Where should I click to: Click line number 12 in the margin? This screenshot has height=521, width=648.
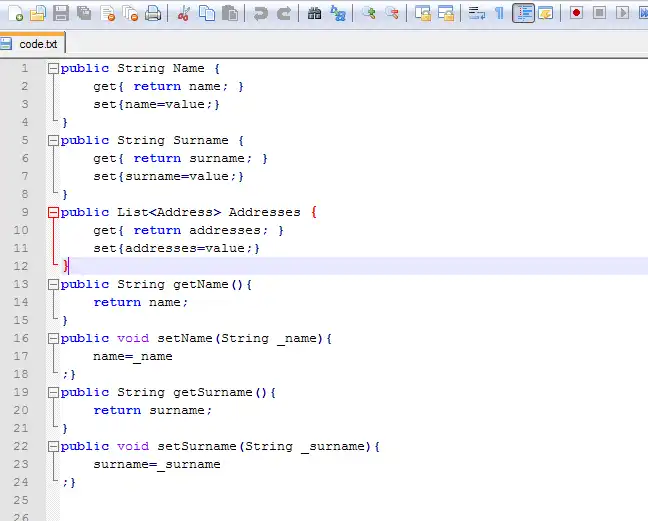pos(21,266)
